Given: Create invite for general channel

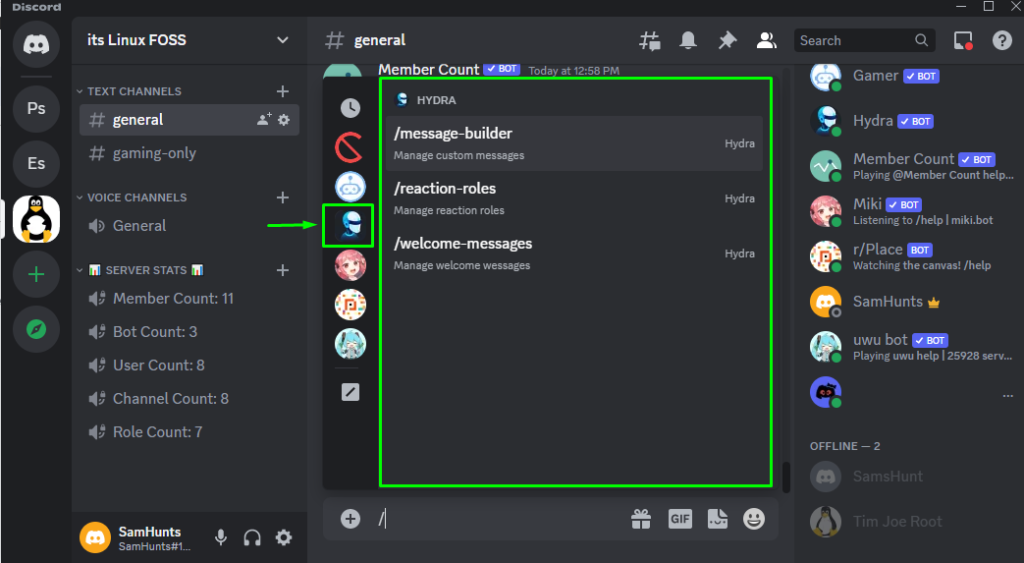Looking at the screenshot, I should point(264,120).
